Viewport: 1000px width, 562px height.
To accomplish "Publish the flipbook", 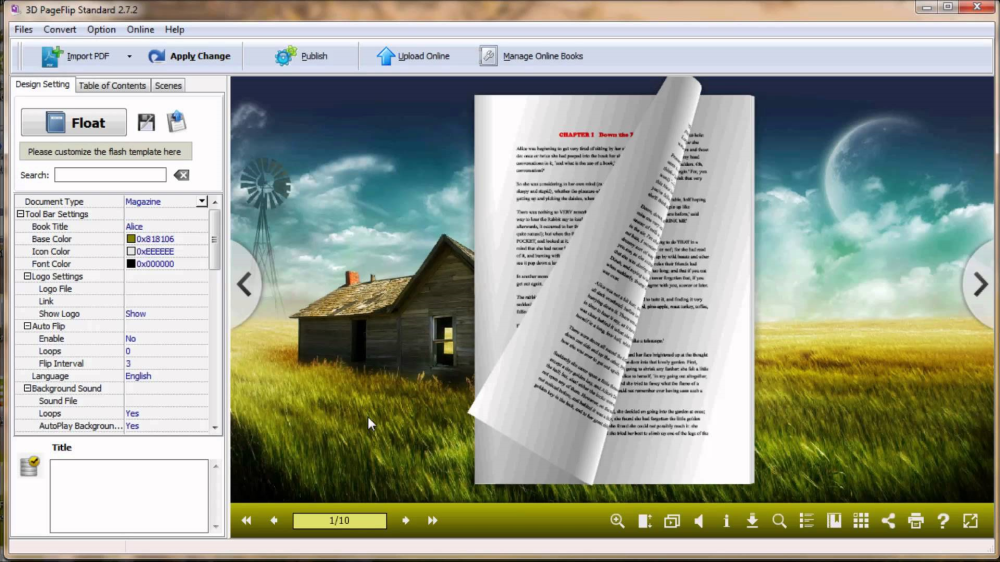I will (301, 56).
